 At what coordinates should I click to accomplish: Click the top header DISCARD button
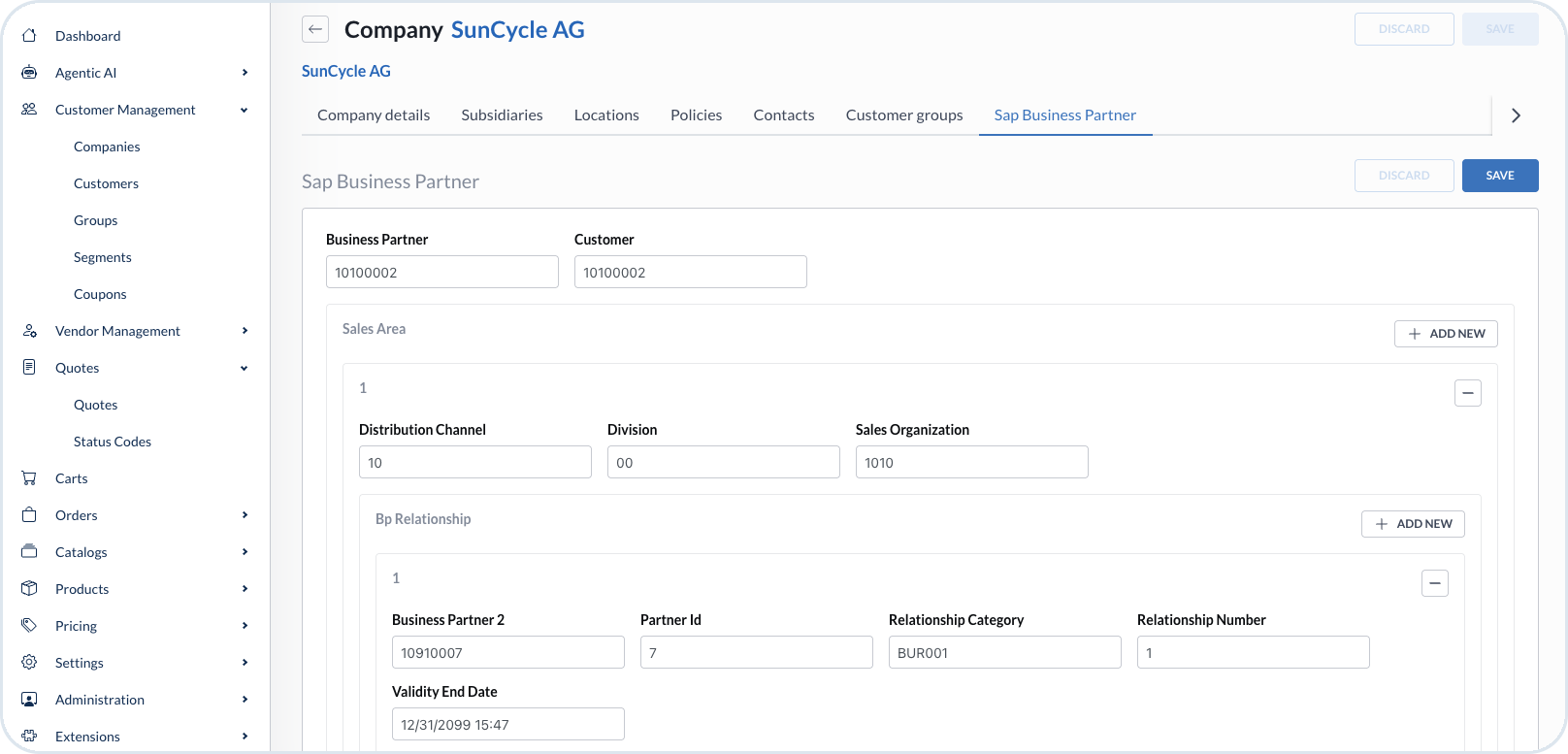pyautogui.click(x=1404, y=29)
